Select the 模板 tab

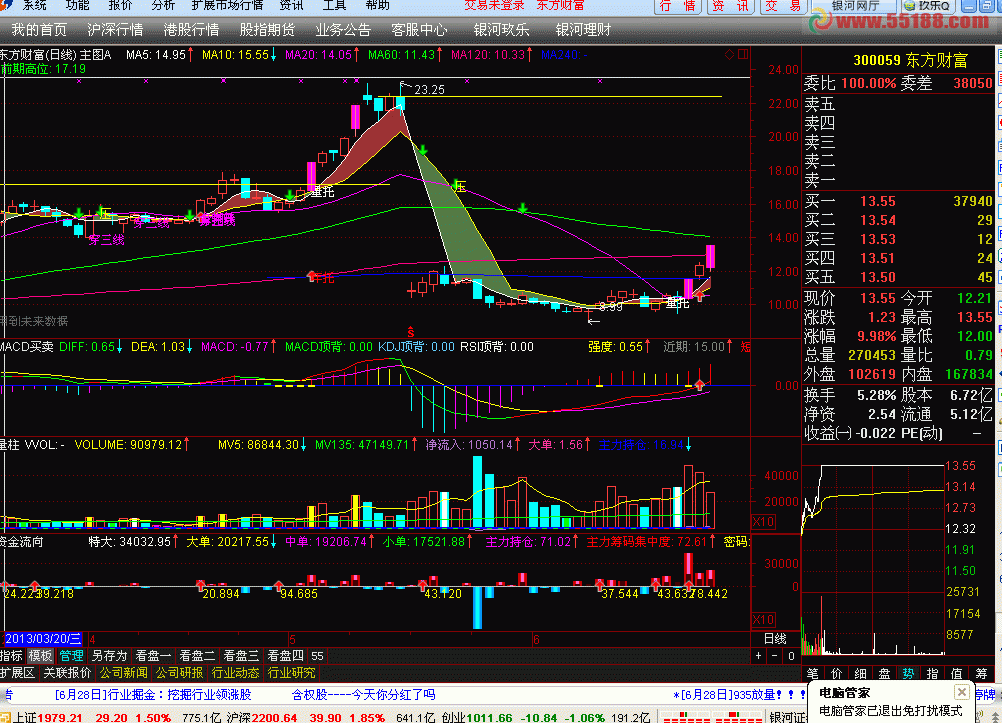click(40, 655)
